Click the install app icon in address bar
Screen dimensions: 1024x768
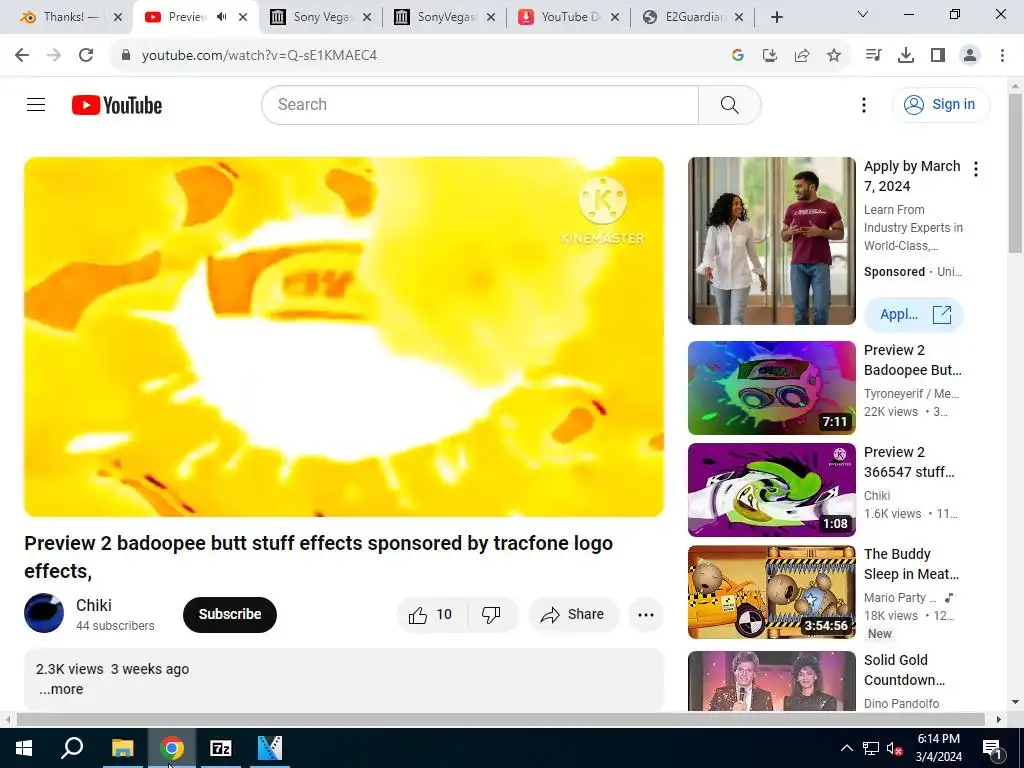pos(770,56)
